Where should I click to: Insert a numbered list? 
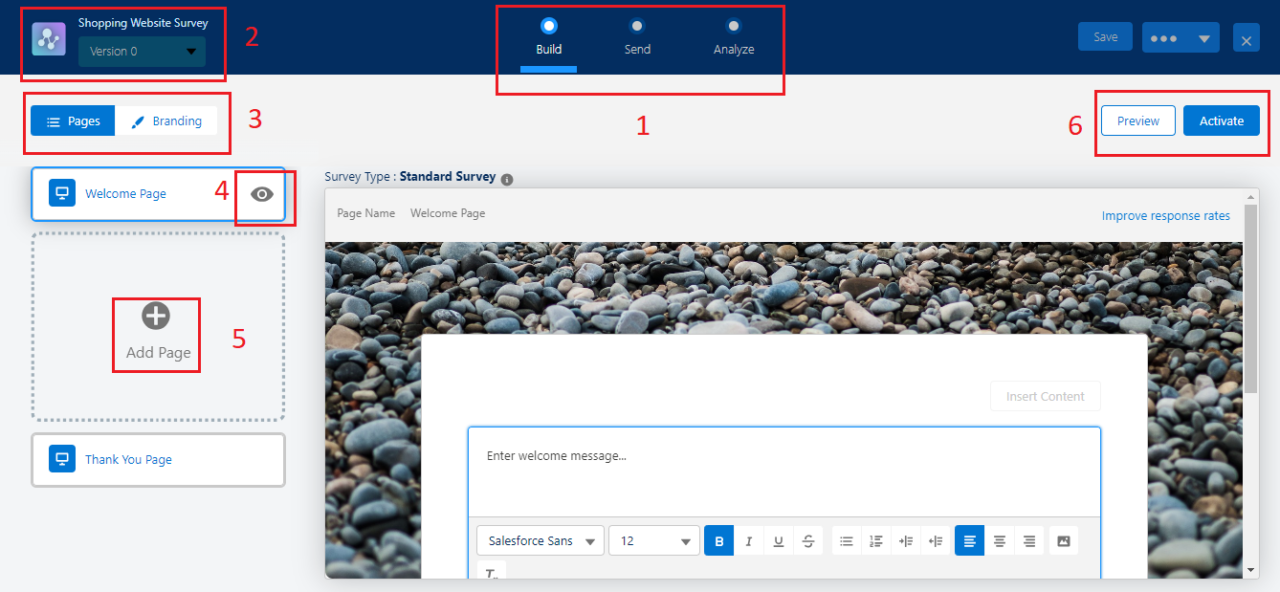coord(876,540)
